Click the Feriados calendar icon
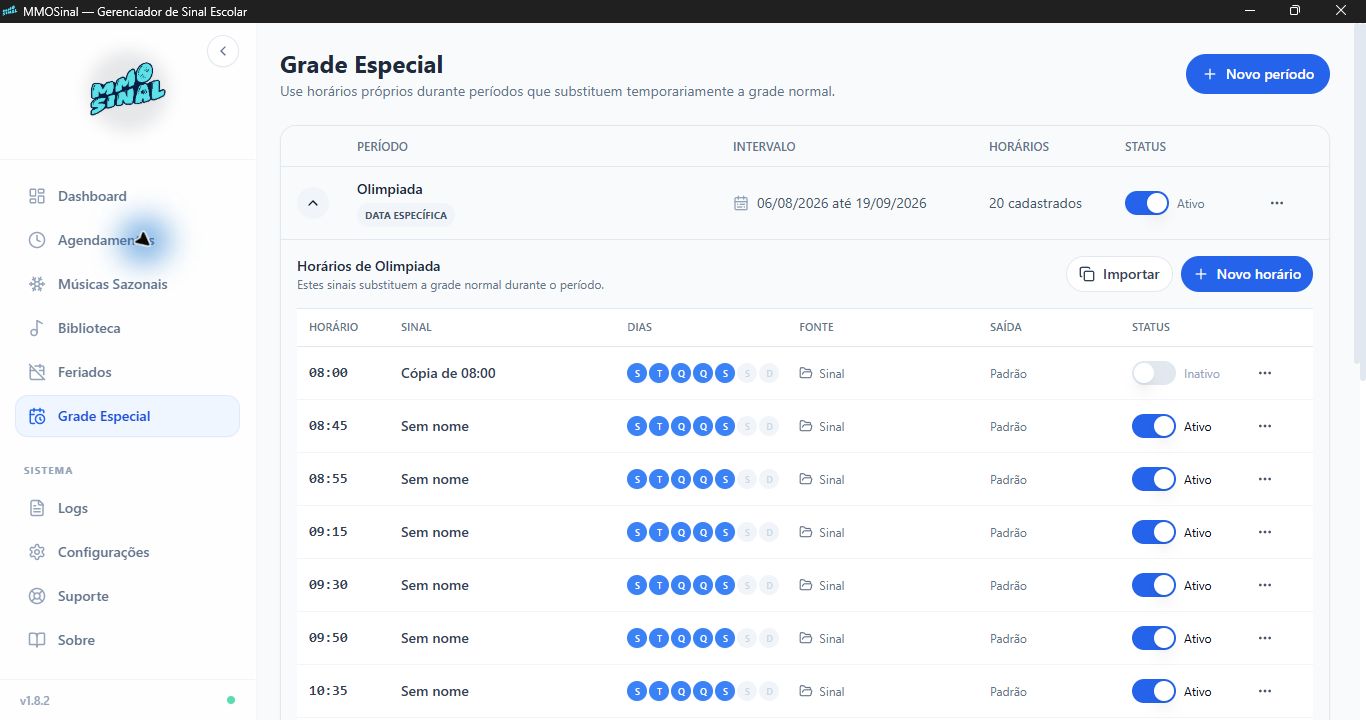This screenshot has width=1366, height=720. tap(37, 372)
